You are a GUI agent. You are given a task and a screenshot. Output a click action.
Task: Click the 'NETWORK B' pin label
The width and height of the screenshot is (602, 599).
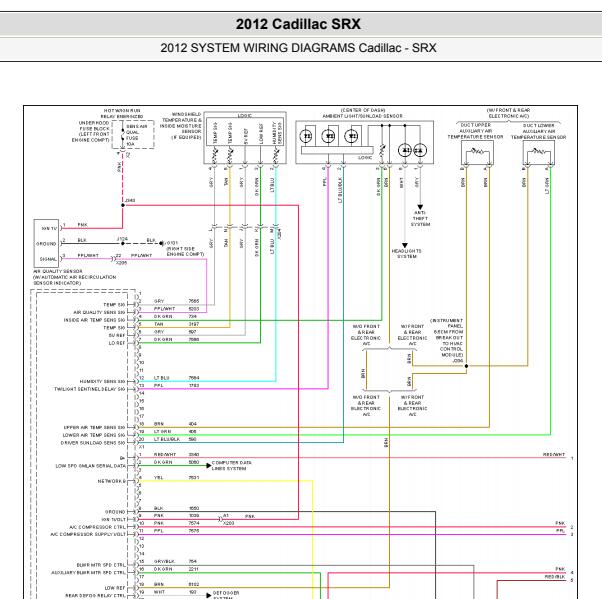click(x=112, y=481)
